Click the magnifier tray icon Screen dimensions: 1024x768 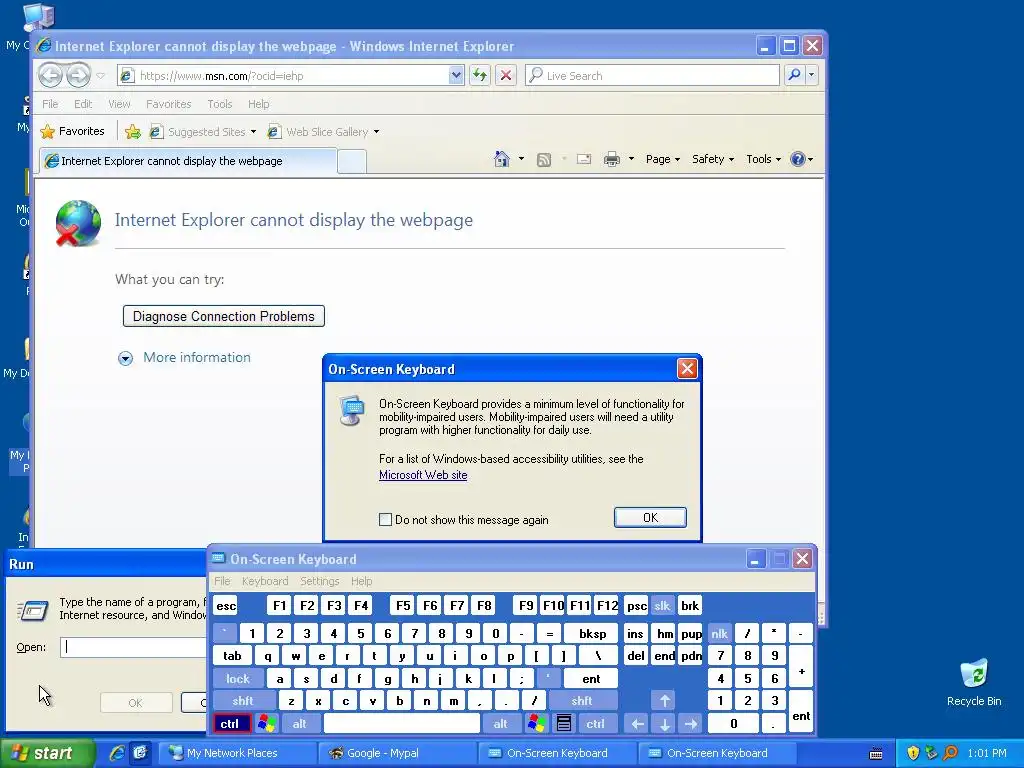pos(951,753)
